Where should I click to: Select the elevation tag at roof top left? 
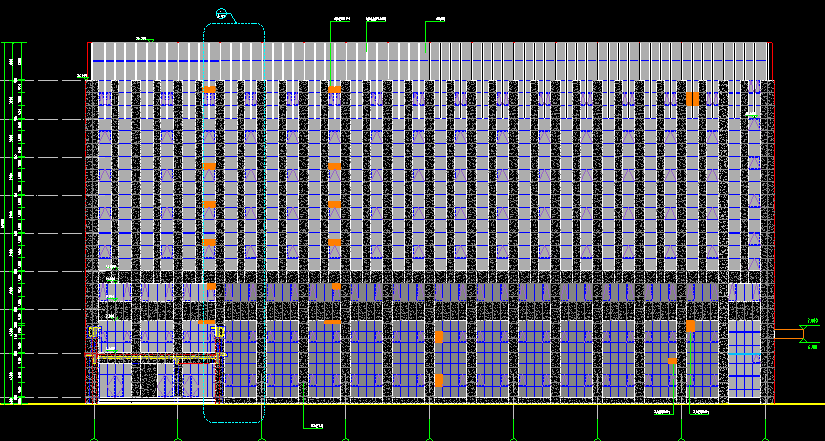(x=144, y=39)
